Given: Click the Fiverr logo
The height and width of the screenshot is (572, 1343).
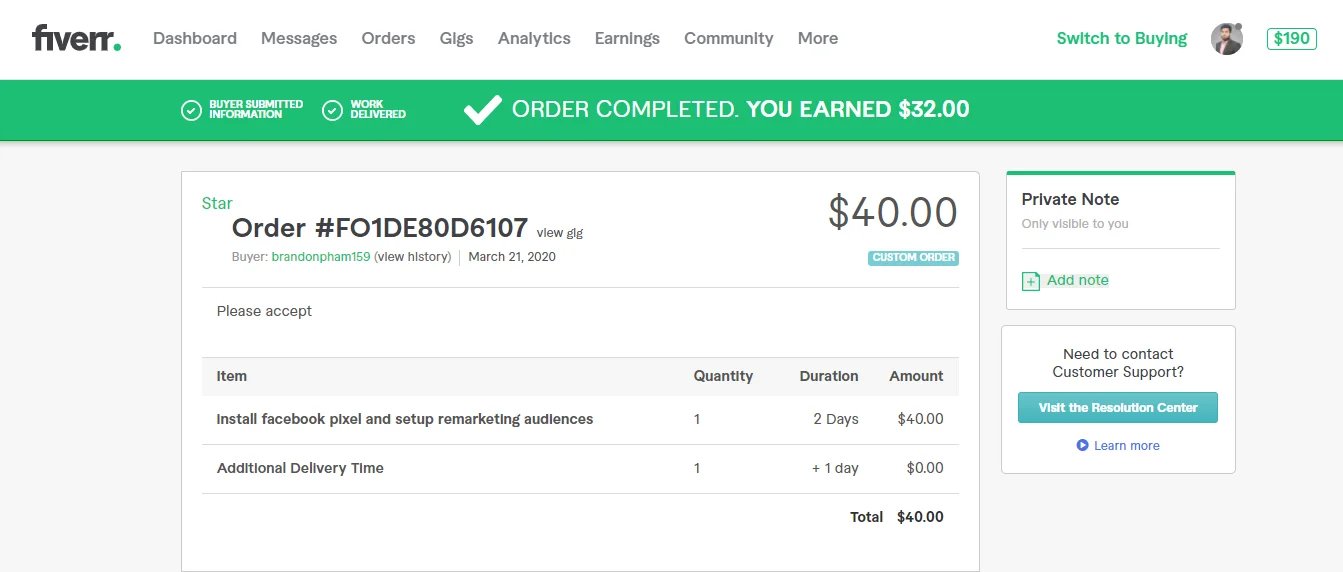Looking at the screenshot, I should [76, 39].
